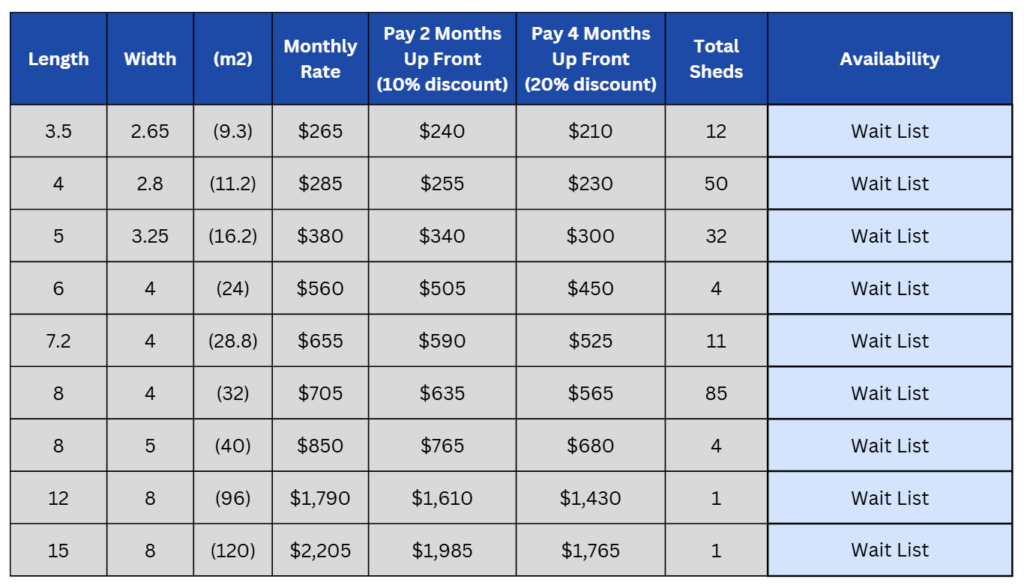Click the 3.25 width cell

[x=150, y=236]
